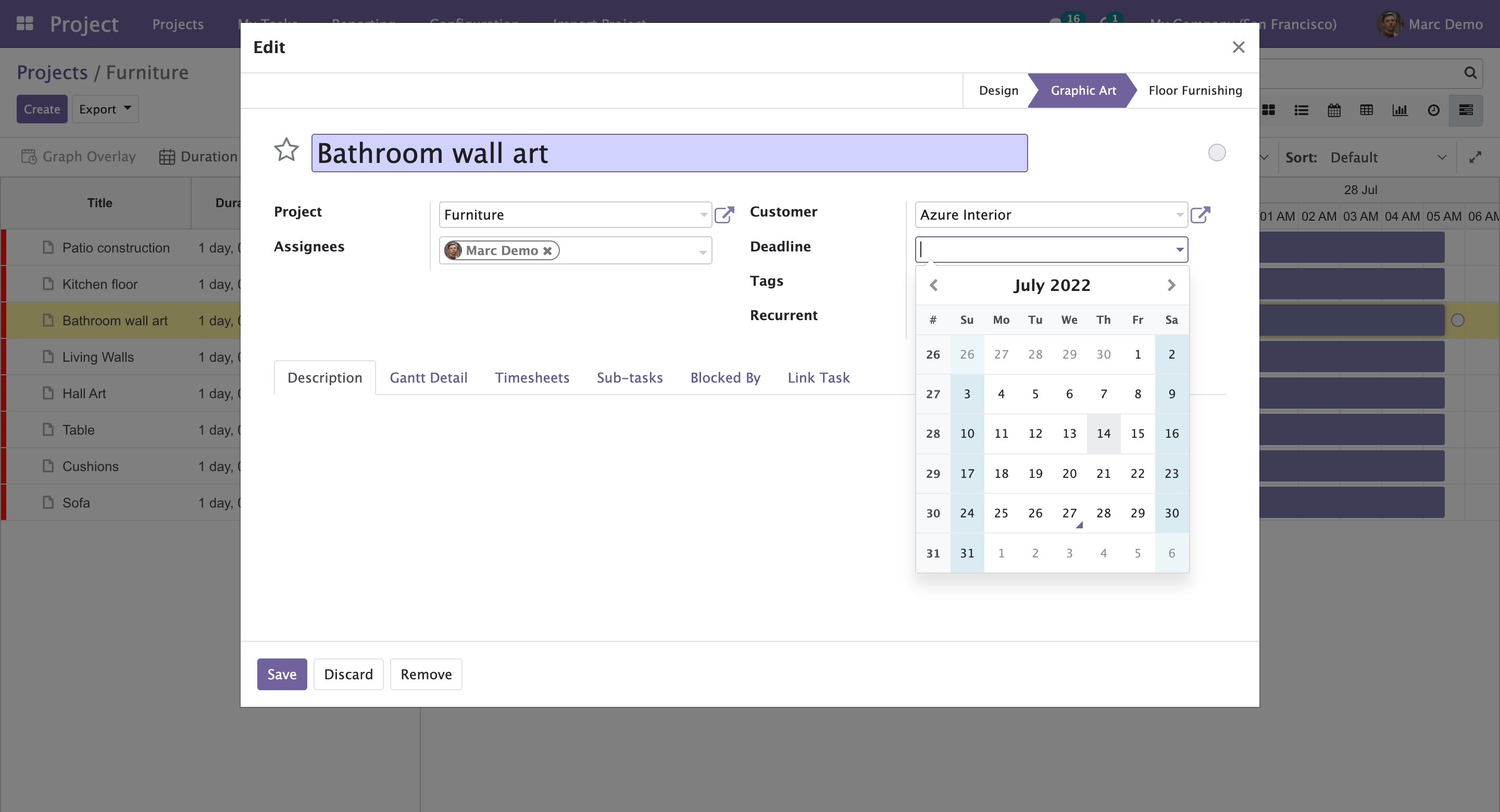Viewport: 1500px width, 812px height.
Task: Open the graph view icon
Action: click(x=1399, y=110)
